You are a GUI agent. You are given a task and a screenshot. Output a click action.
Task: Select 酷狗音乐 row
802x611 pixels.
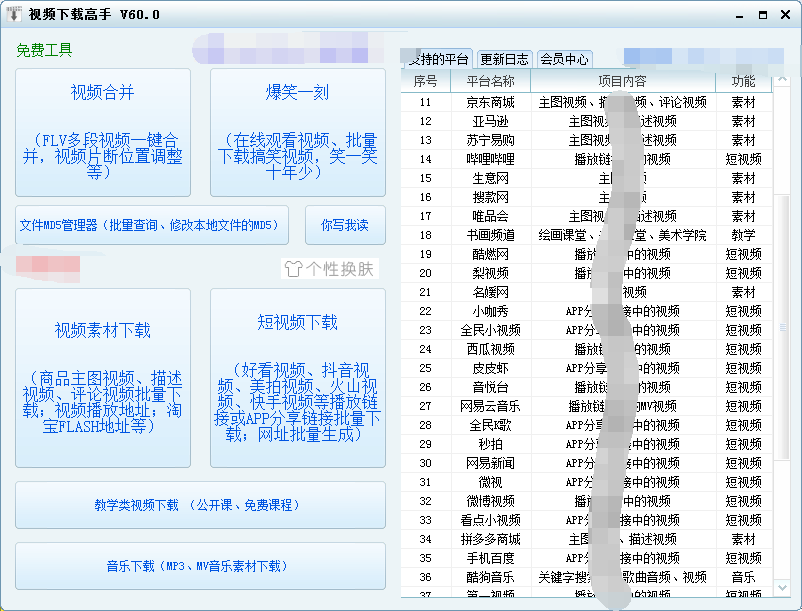587,577
